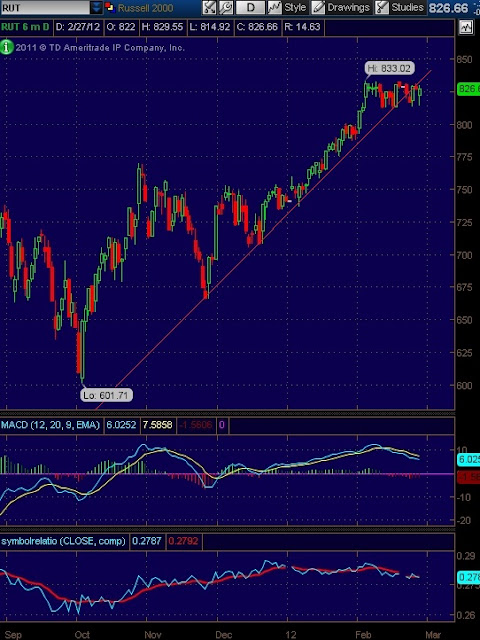Click the MACD (12, 20, 9, EMA) study label
Viewport: 480px width, 640px height.
coord(50,425)
